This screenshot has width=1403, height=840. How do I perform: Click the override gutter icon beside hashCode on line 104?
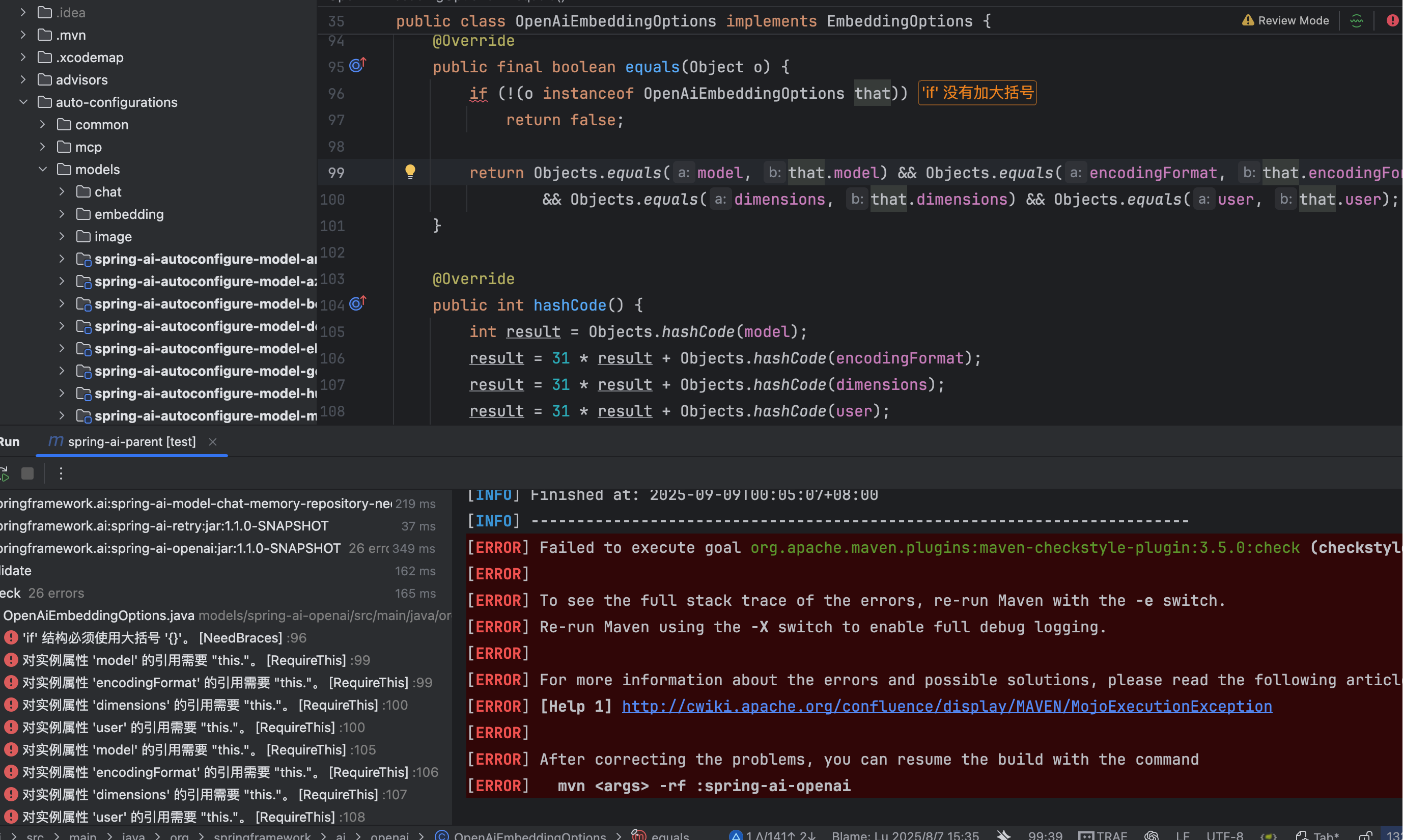[x=358, y=303]
